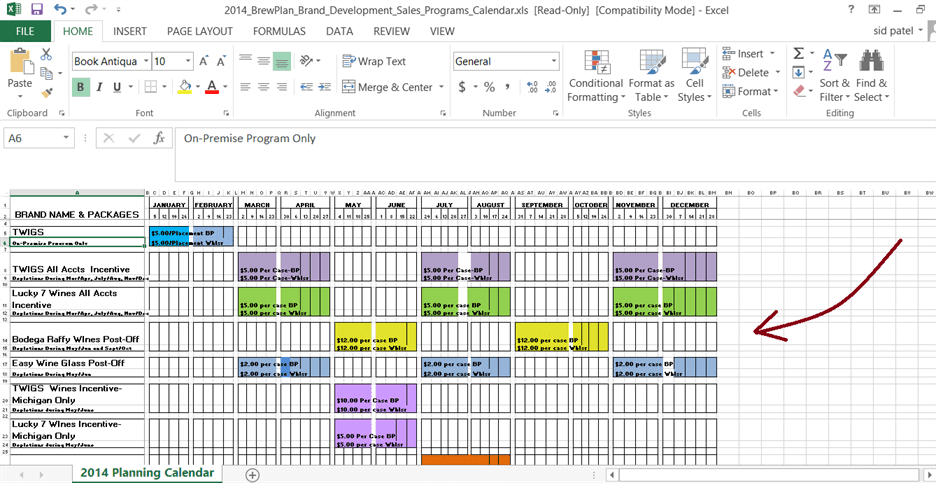This screenshot has height=483, width=936.
Task: Increase font size with larger A icon
Action: [x=204, y=61]
